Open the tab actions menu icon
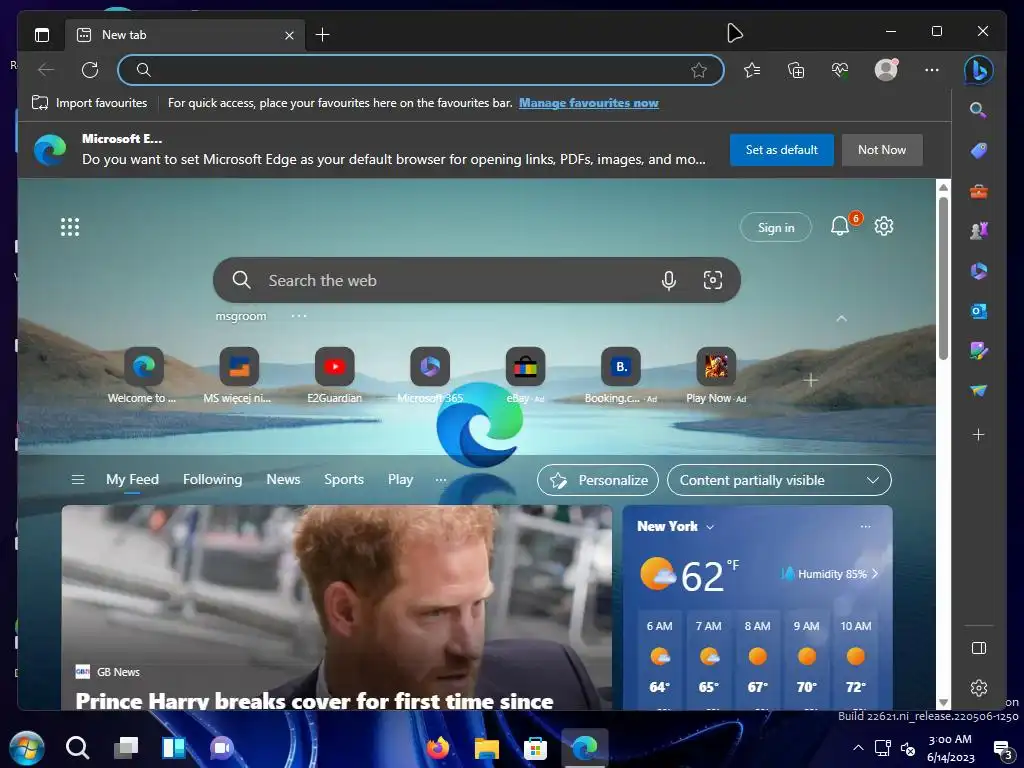 tap(42, 35)
